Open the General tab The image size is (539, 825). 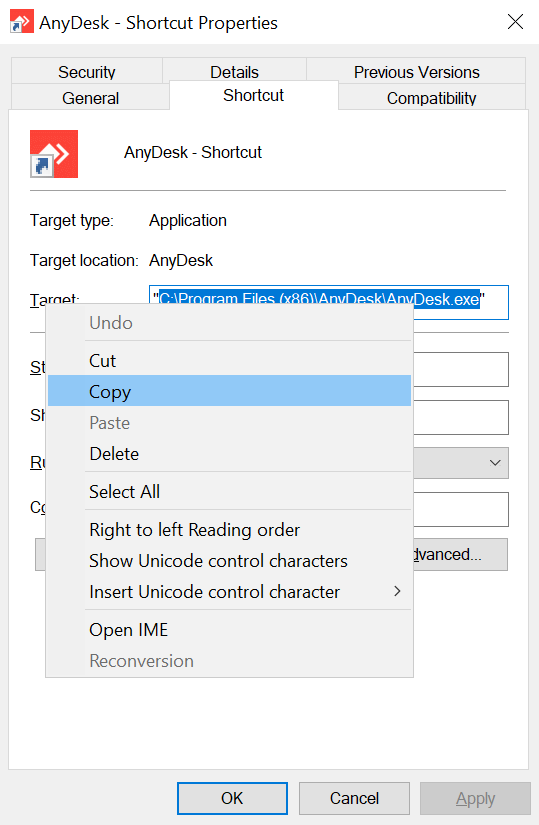pos(90,97)
